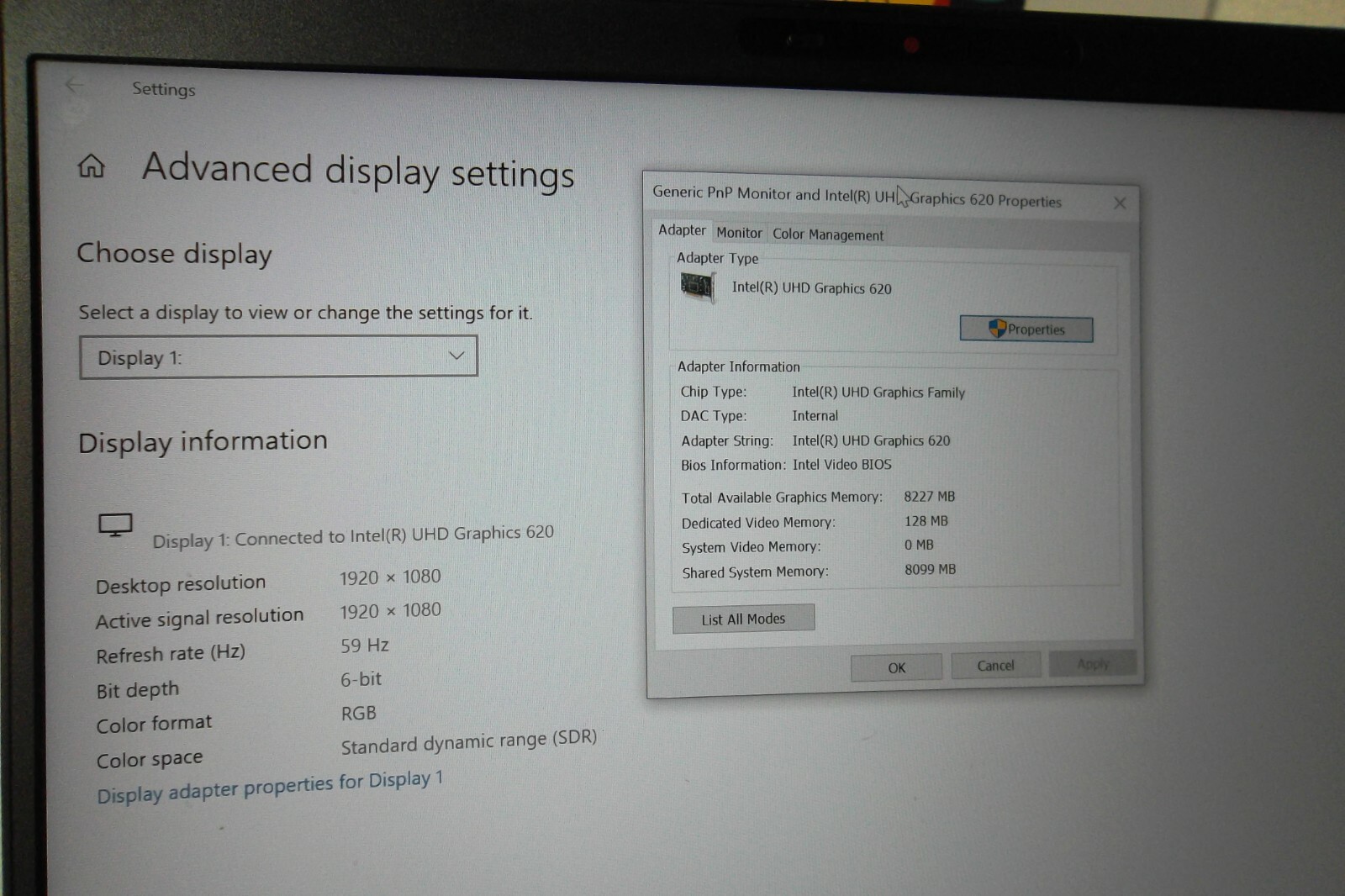Click the bit depth value 6-bit
The width and height of the screenshot is (1345, 896).
pyautogui.click(x=361, y=679)
